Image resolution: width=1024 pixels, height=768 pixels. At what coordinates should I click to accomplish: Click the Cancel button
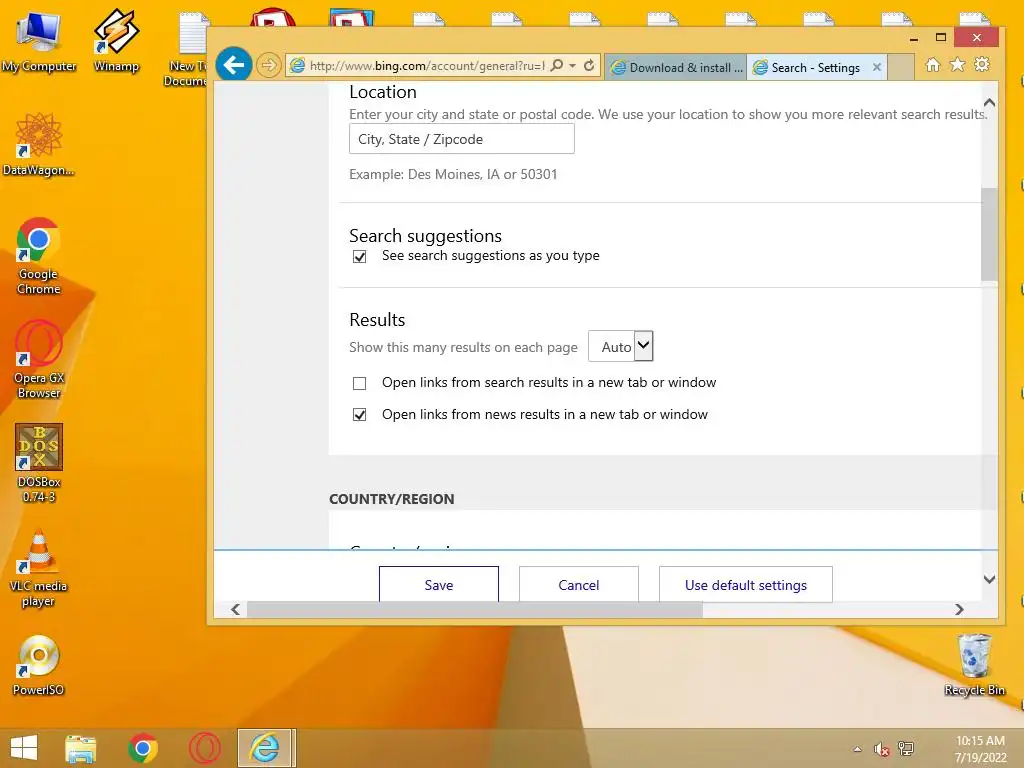[579, 584]
